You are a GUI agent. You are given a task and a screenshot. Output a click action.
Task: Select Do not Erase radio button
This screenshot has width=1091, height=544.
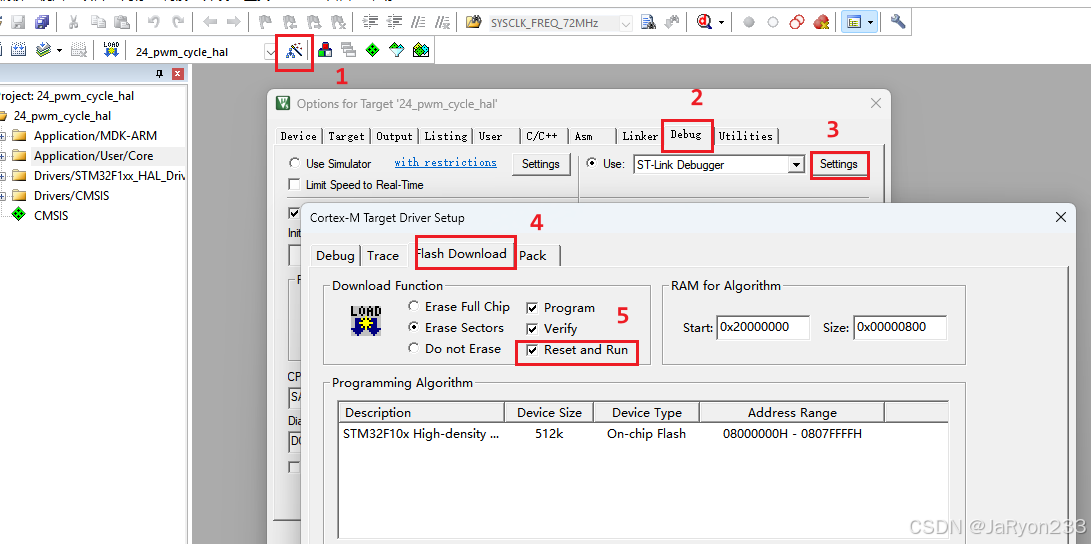414,348
